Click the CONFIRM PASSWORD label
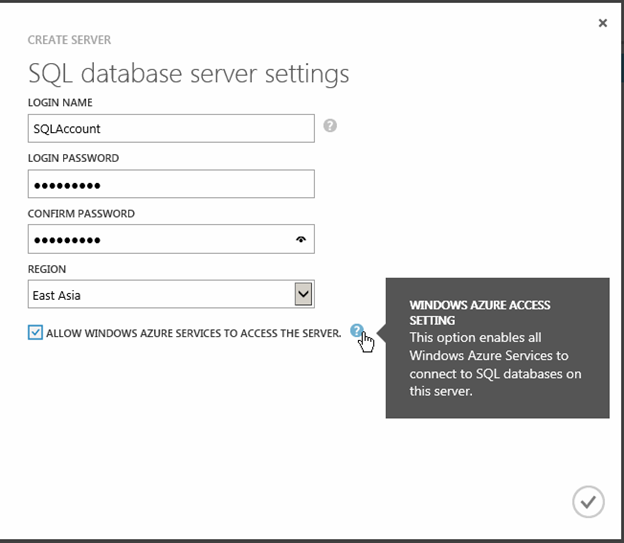 (x=81, y=214)
